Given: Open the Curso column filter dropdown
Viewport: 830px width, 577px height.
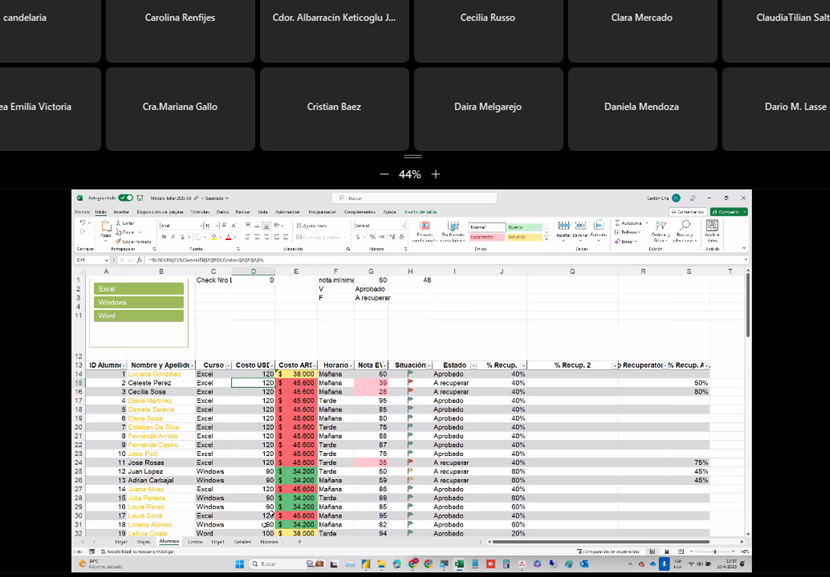Looking at the screenshot, I should click(x=229, y=365).
